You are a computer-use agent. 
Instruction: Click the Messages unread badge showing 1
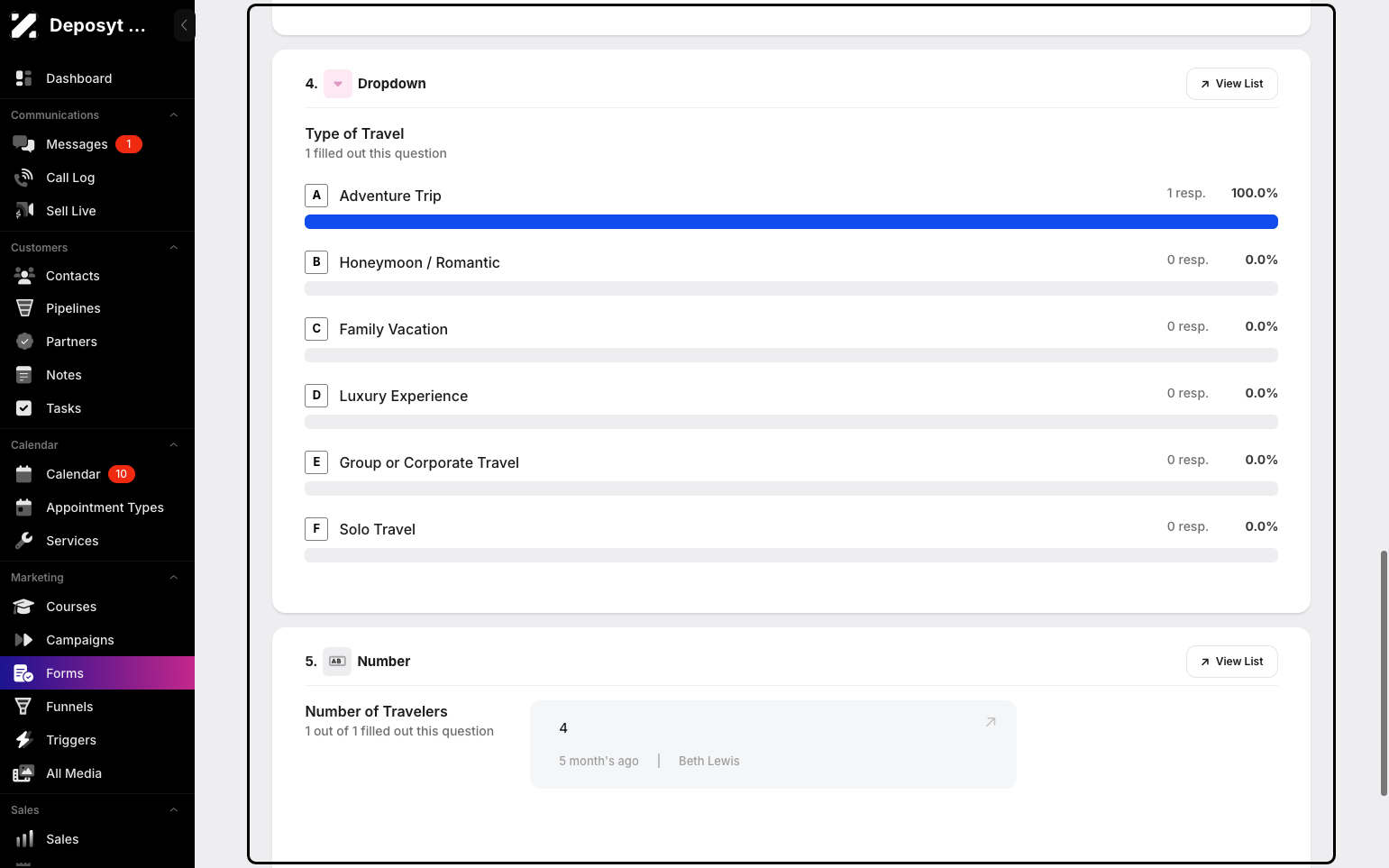pos(129,144)
